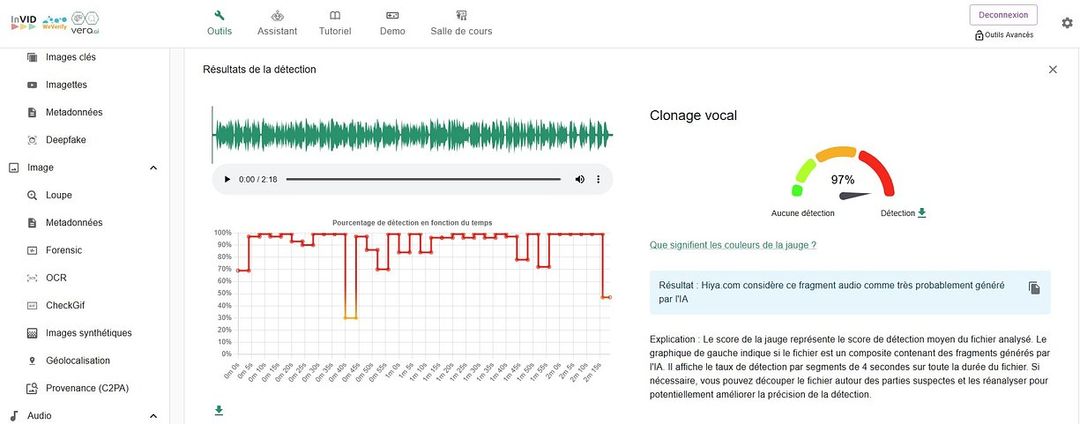Mute the audio player volume
The image size is (1080, 424).
pos(579,179)
